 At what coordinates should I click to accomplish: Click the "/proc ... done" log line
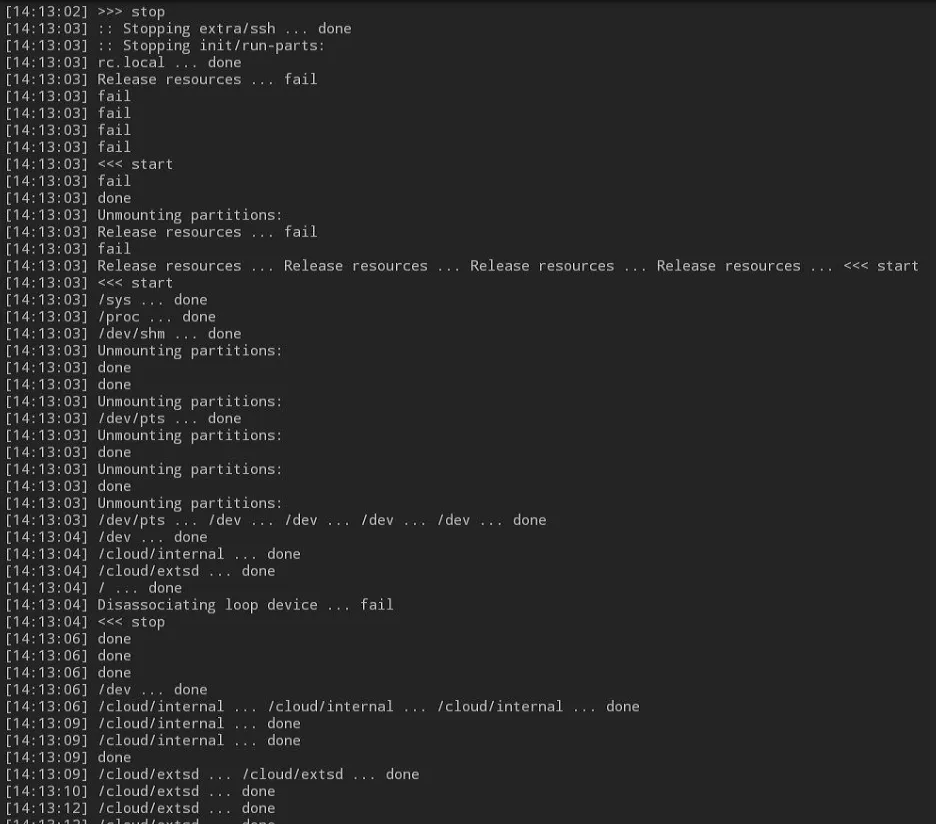click(156, 317)
